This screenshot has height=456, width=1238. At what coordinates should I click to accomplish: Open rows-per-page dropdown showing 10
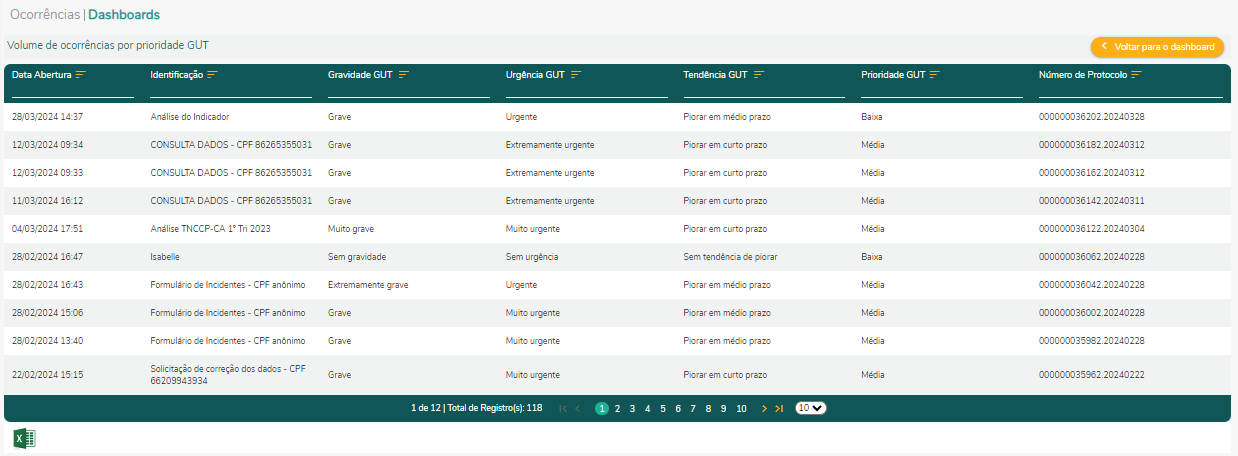[x=811, y=409]
